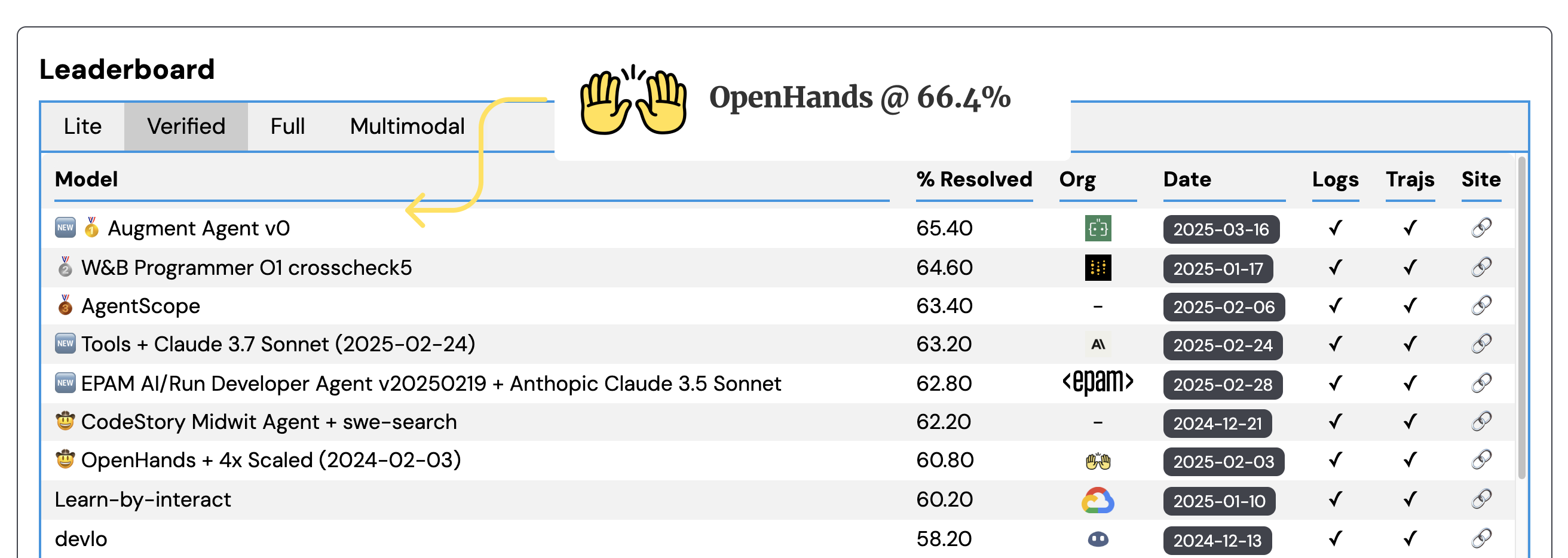Viewport: 1568px width, 558px height.
Task: Click the W&B organization logo
Action: (1098, 268)
